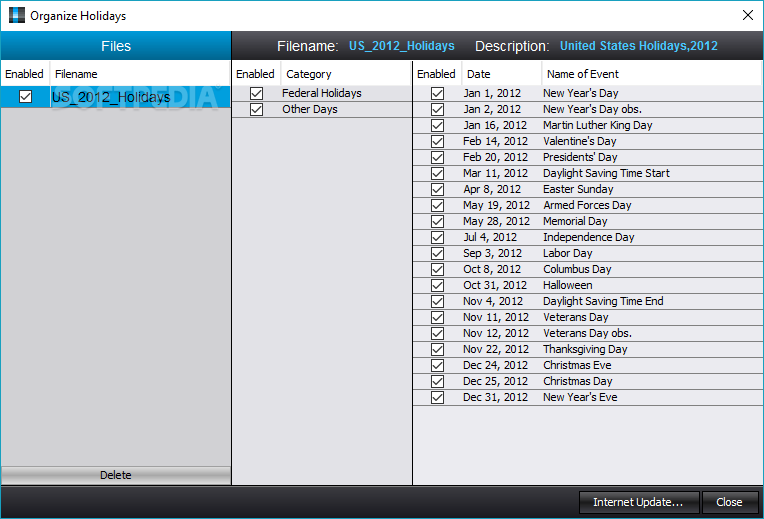Toggle the Nov 11 Veterans Day checkbox
Viewport: 764px width, 519px height.
click(438, 317)
